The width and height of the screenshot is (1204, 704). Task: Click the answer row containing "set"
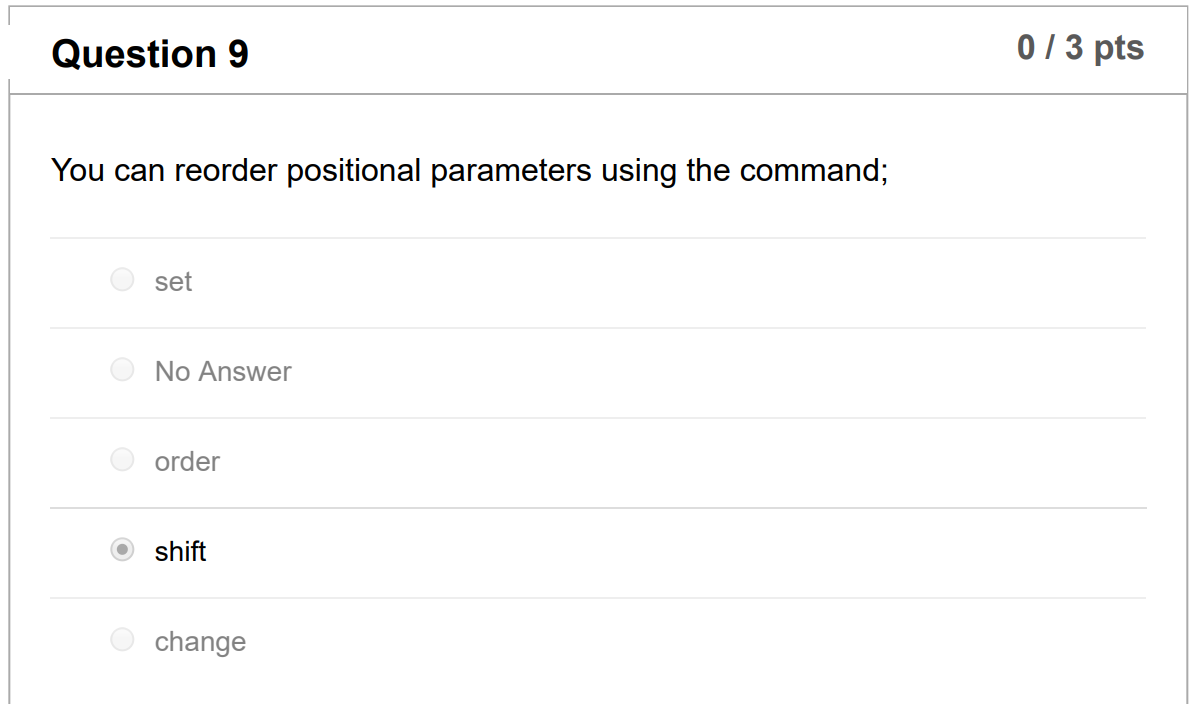(x=598, y=281)
